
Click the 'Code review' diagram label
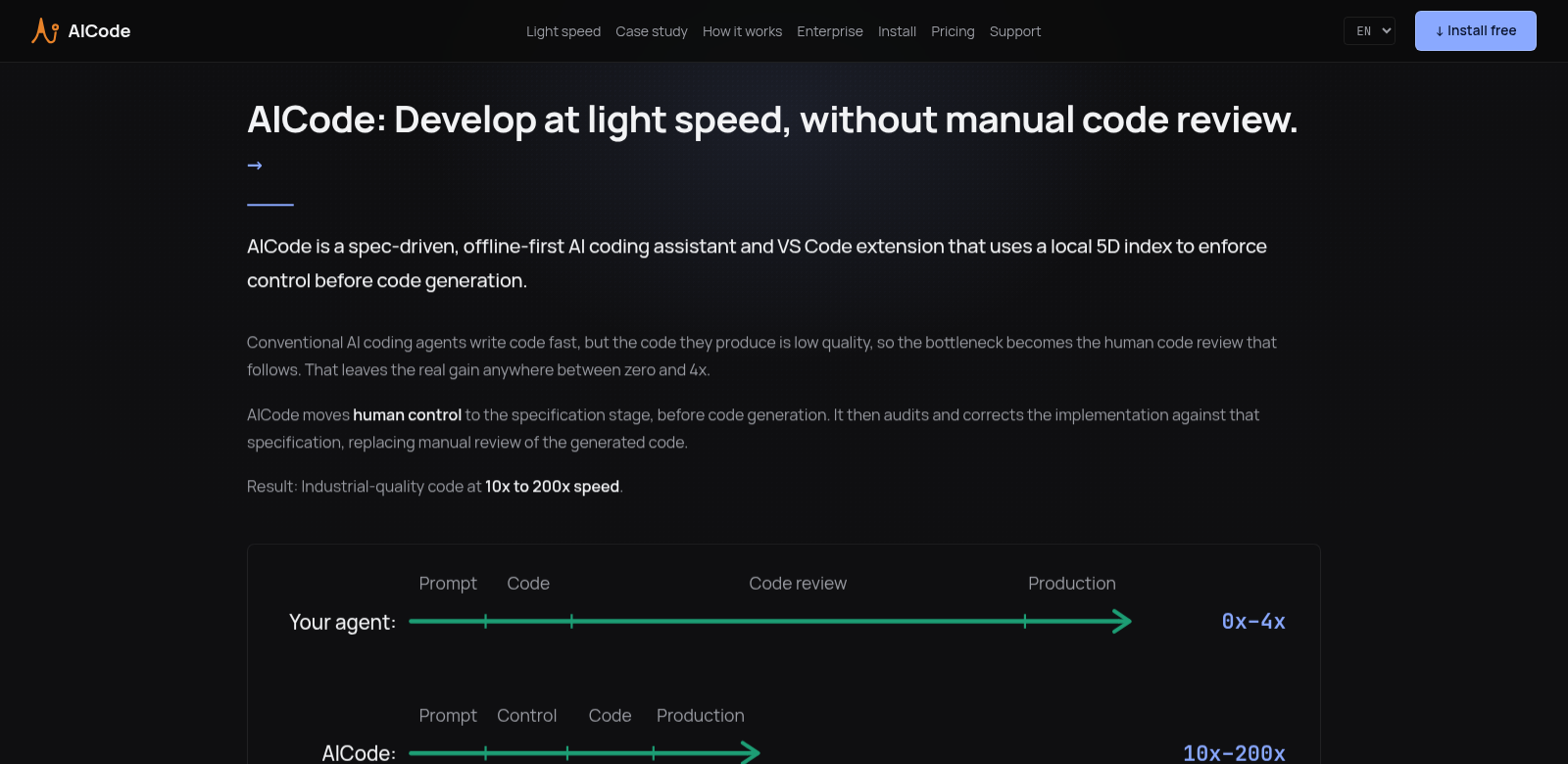point(798,584)
